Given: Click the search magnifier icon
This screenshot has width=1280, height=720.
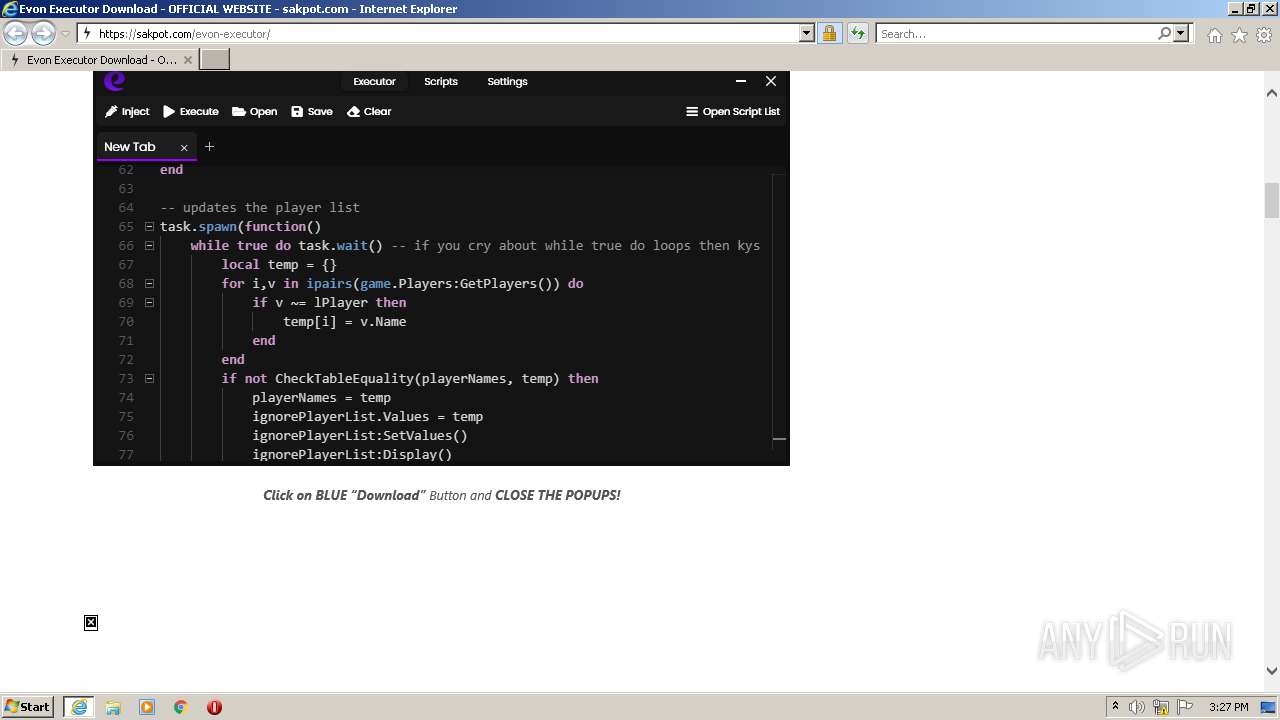Looking at the screenshot, I should click(1164, 33).
